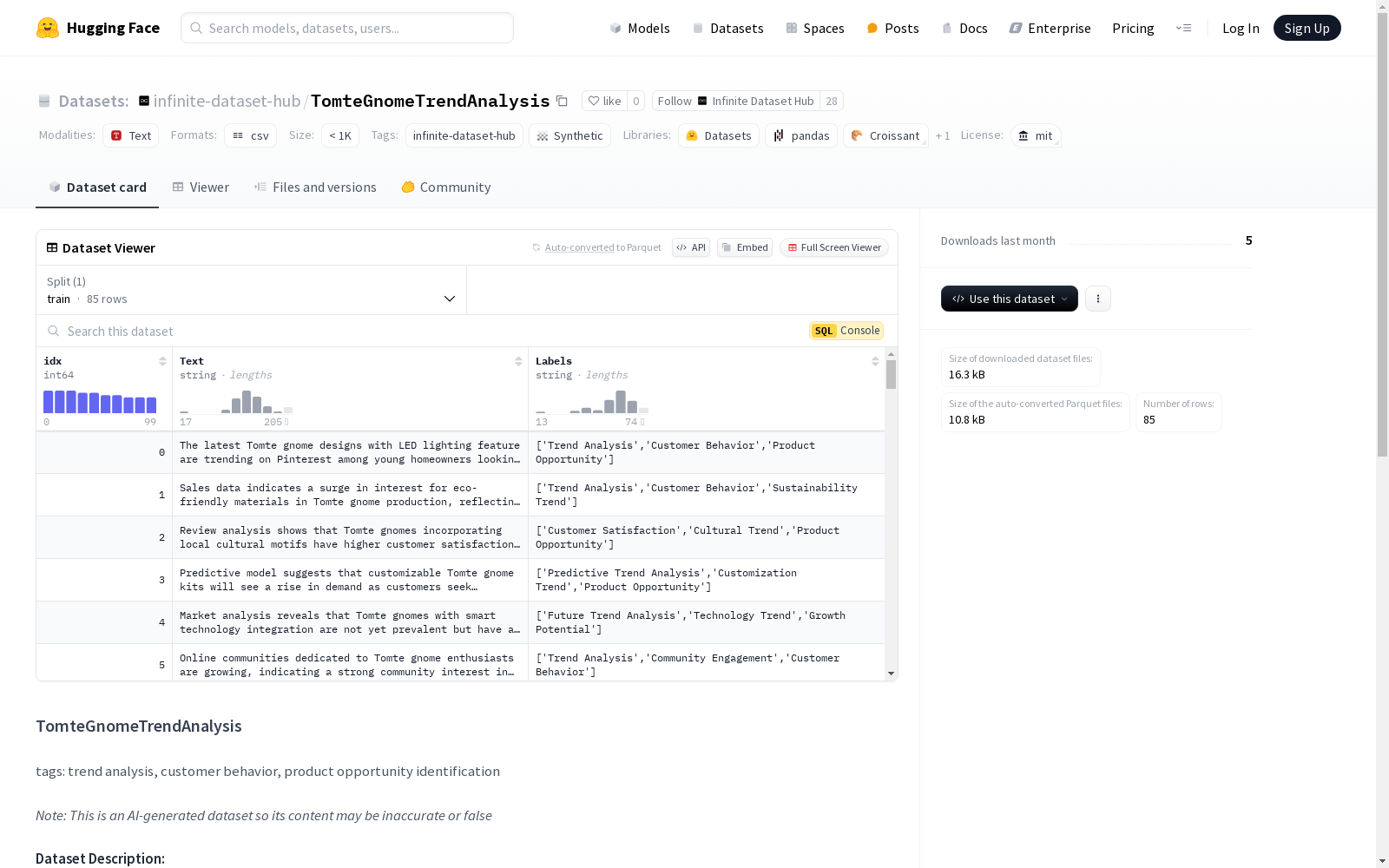The height and width of the screenshot is (868, 1389).
Task: Click the Labels lengths histogram
Action: (592, 402)
